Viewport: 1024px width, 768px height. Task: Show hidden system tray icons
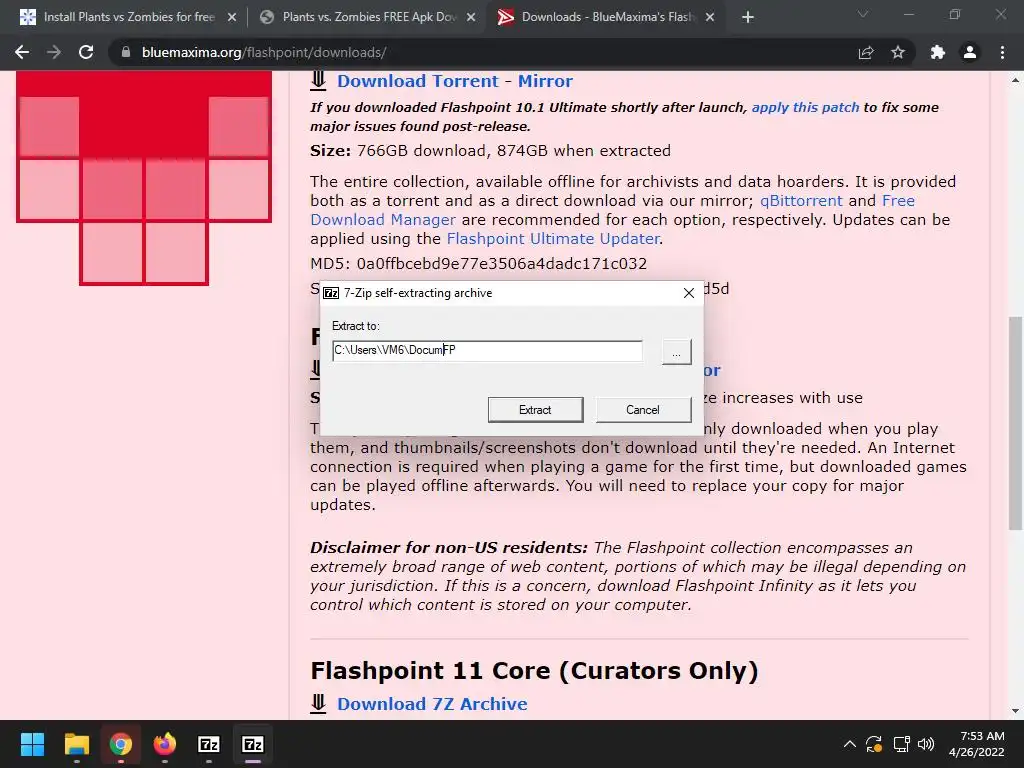(850, 744)
